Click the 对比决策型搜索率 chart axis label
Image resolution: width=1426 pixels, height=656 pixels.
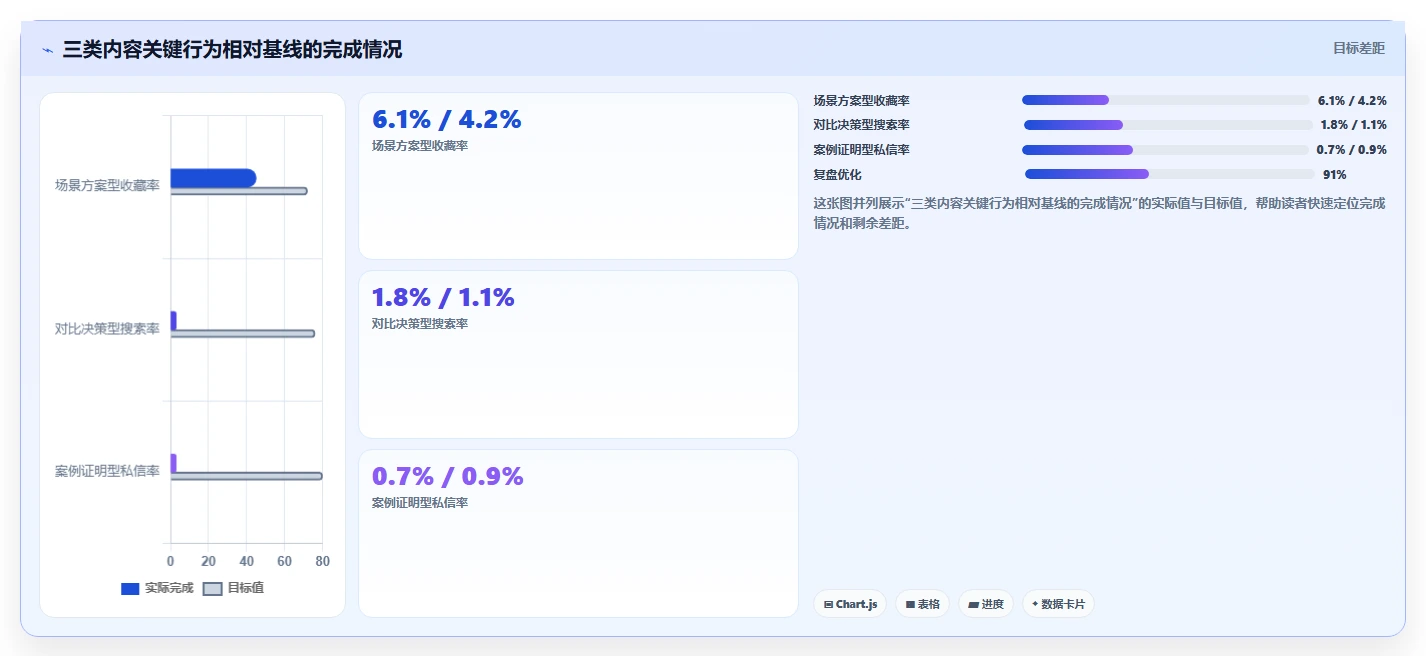click(107, 329)
